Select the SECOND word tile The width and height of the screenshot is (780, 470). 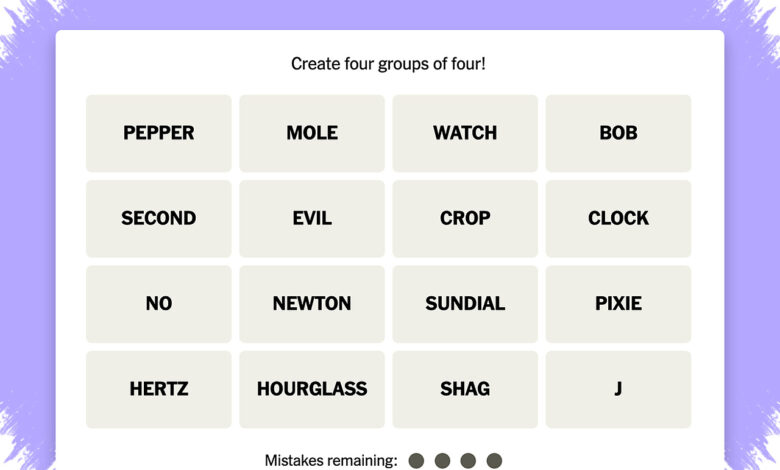click(x=159, y=219)
